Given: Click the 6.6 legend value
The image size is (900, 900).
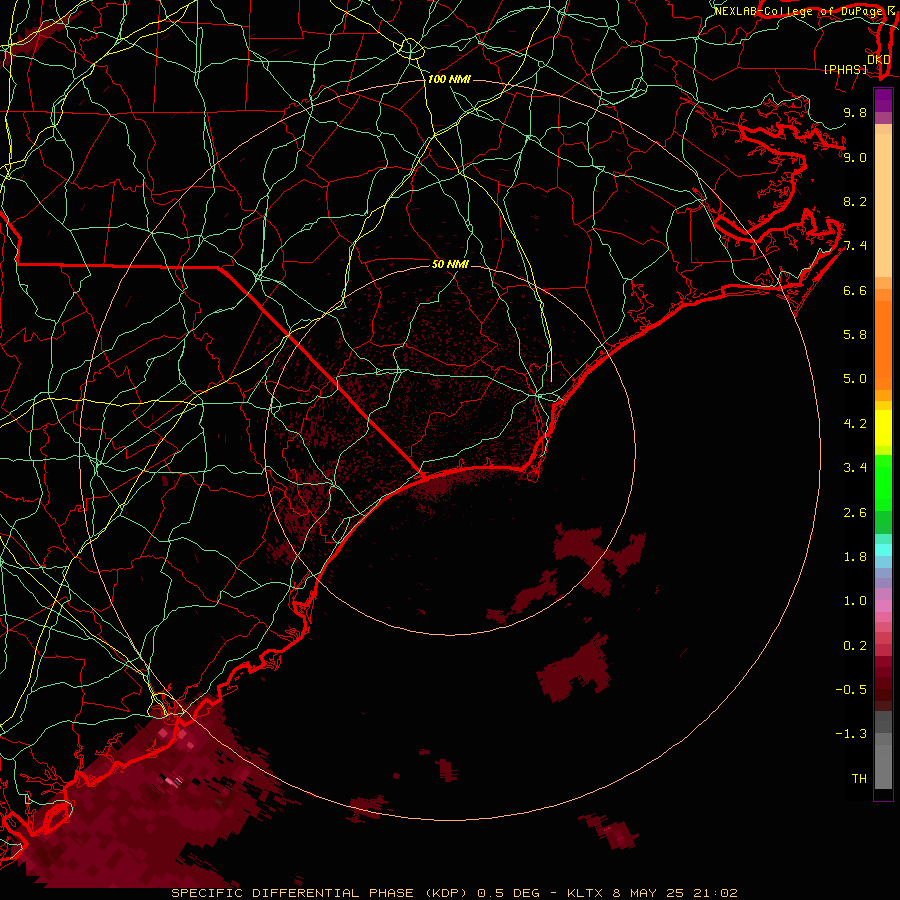Looking at the screenshot, I should pyautogui.click(x=855, y=290).
